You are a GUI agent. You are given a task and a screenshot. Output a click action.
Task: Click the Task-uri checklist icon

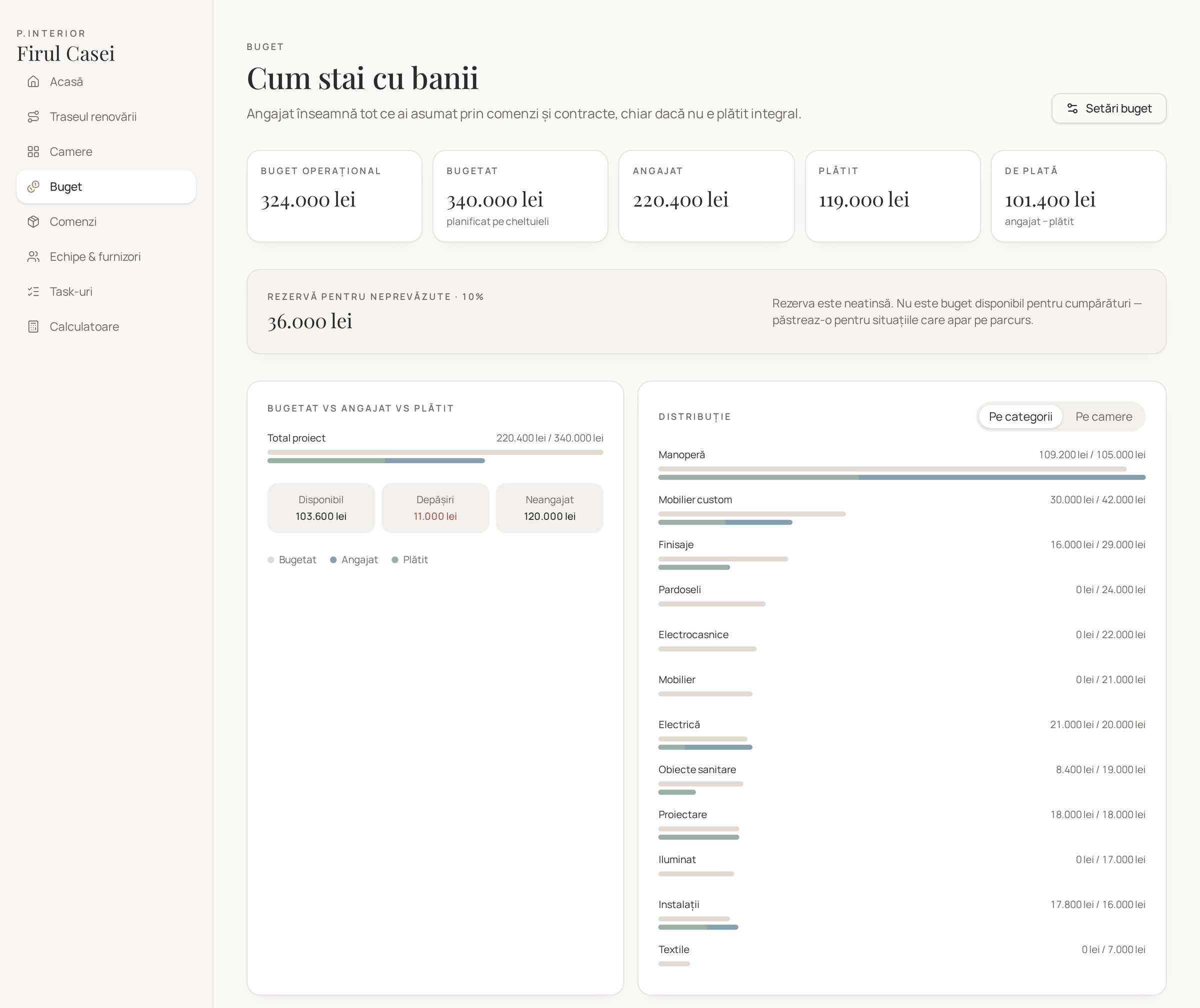click(x=33, y=291)
